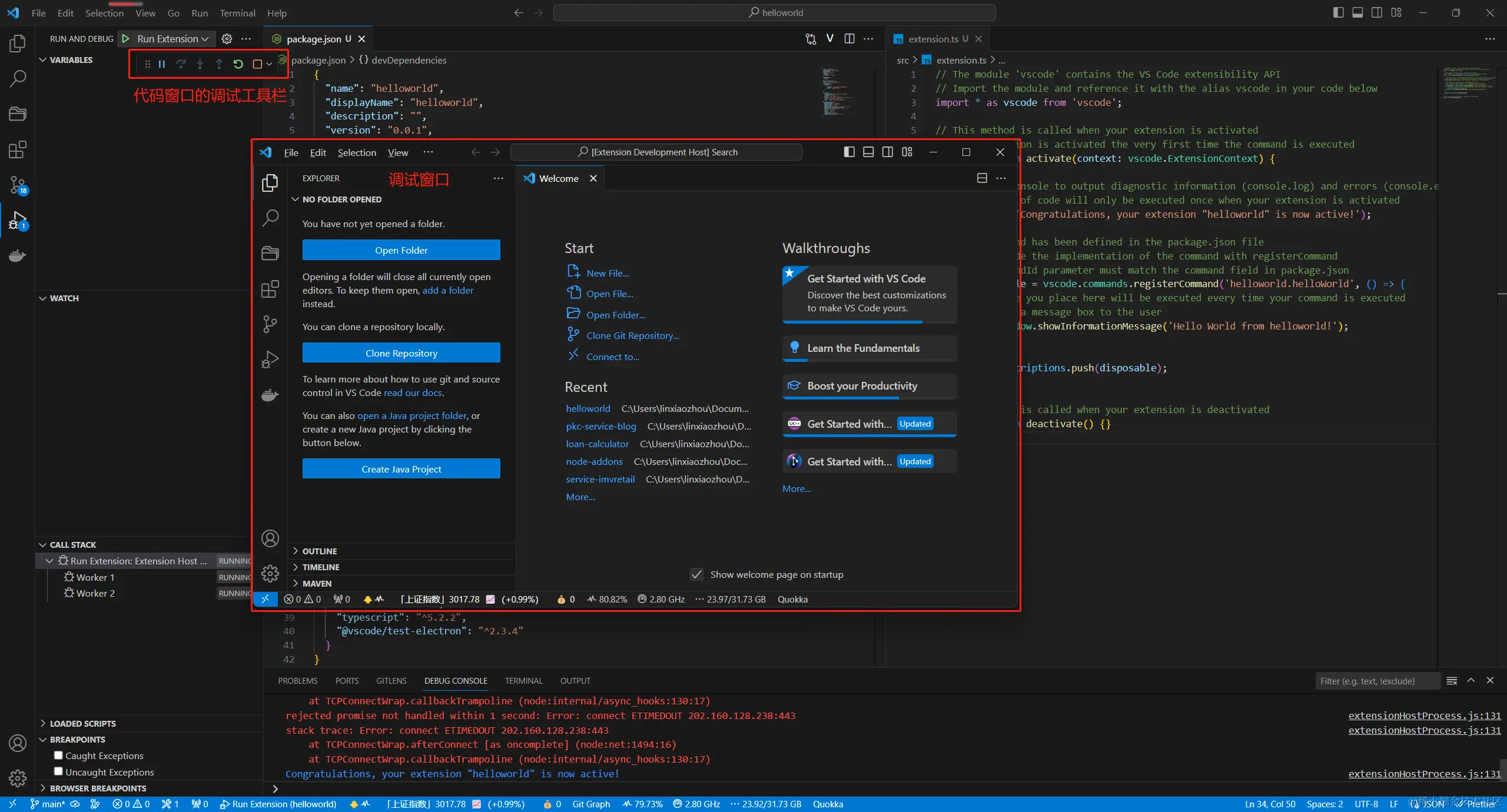
Task: Open launch.json via the gear icon
Action: (227, 39)
